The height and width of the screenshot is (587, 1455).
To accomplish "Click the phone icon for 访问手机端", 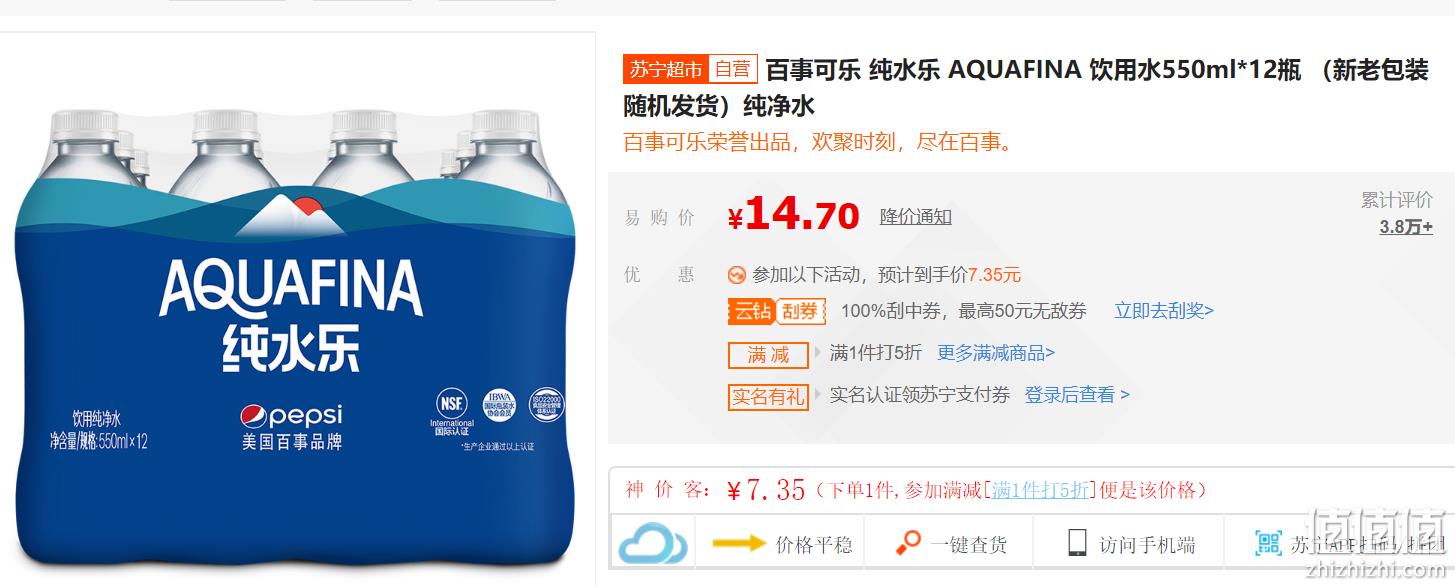I will pyautogui.click(x=1077, y=543).
